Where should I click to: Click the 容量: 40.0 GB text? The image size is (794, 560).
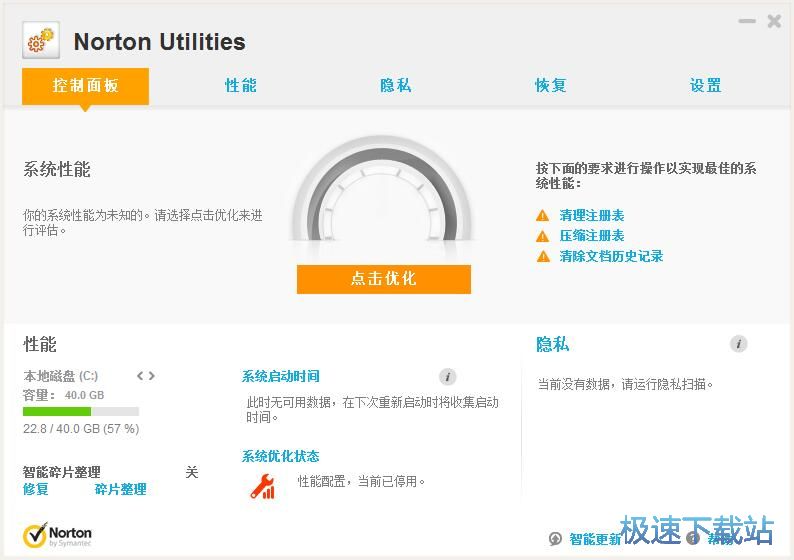(x=63, y=395)
